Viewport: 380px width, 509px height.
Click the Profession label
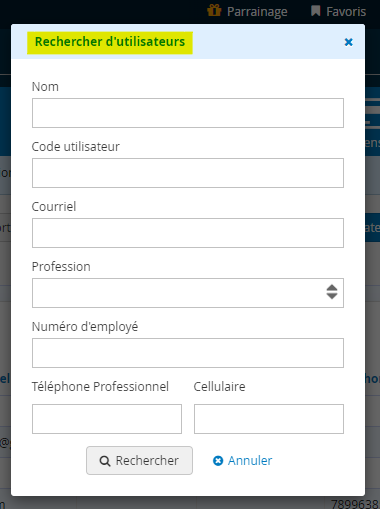pos(61,266)
